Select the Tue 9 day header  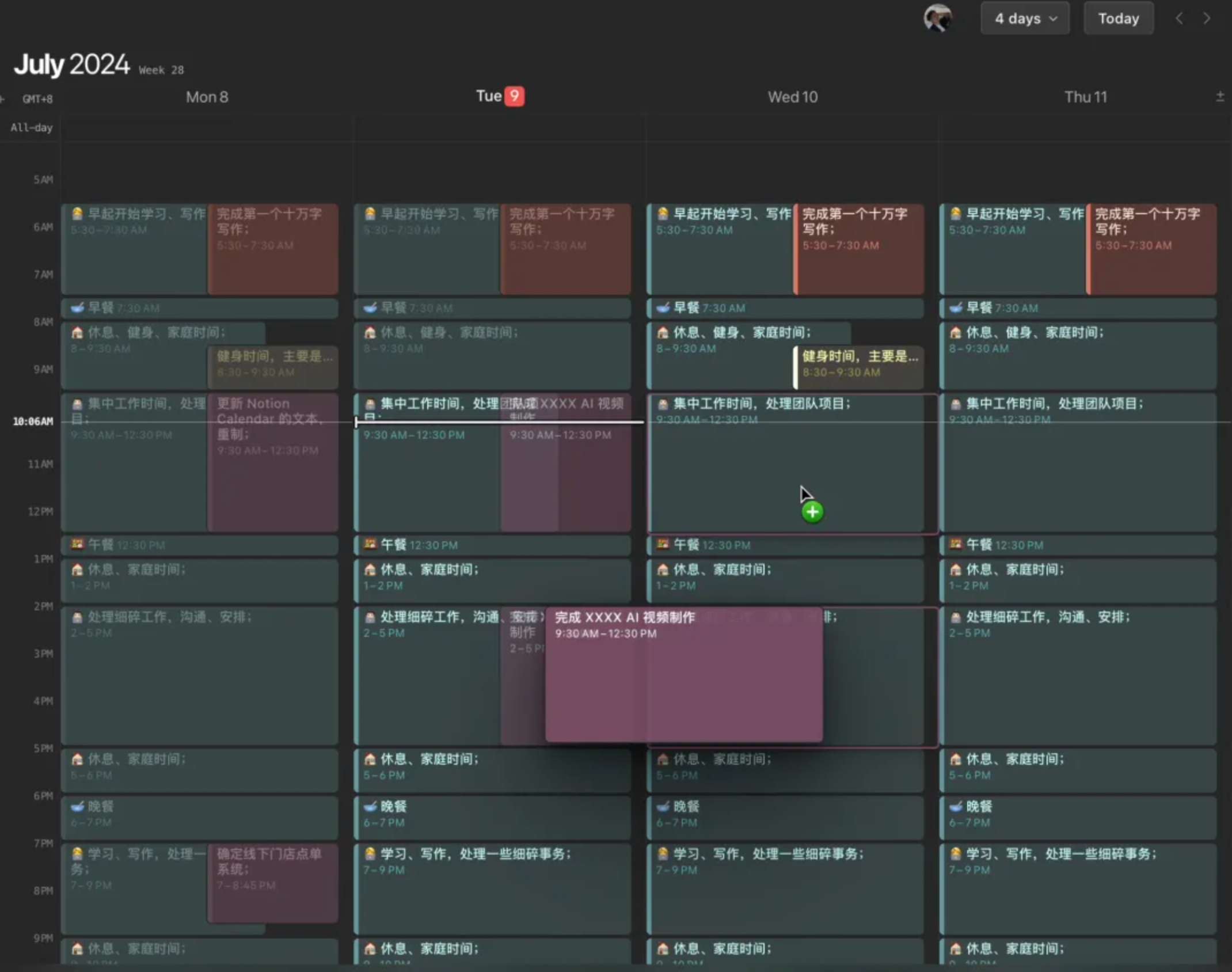pos(499,97)
